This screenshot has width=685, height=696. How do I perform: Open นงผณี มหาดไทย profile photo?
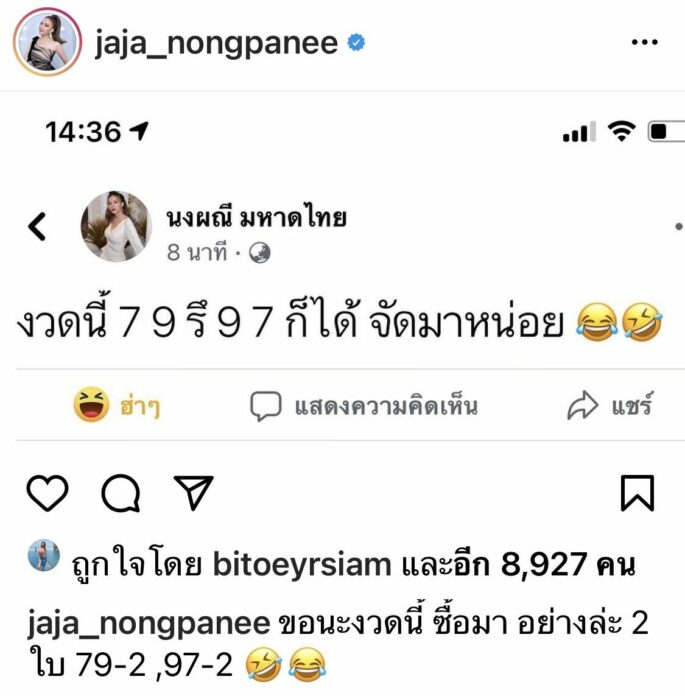click(116, 226)
